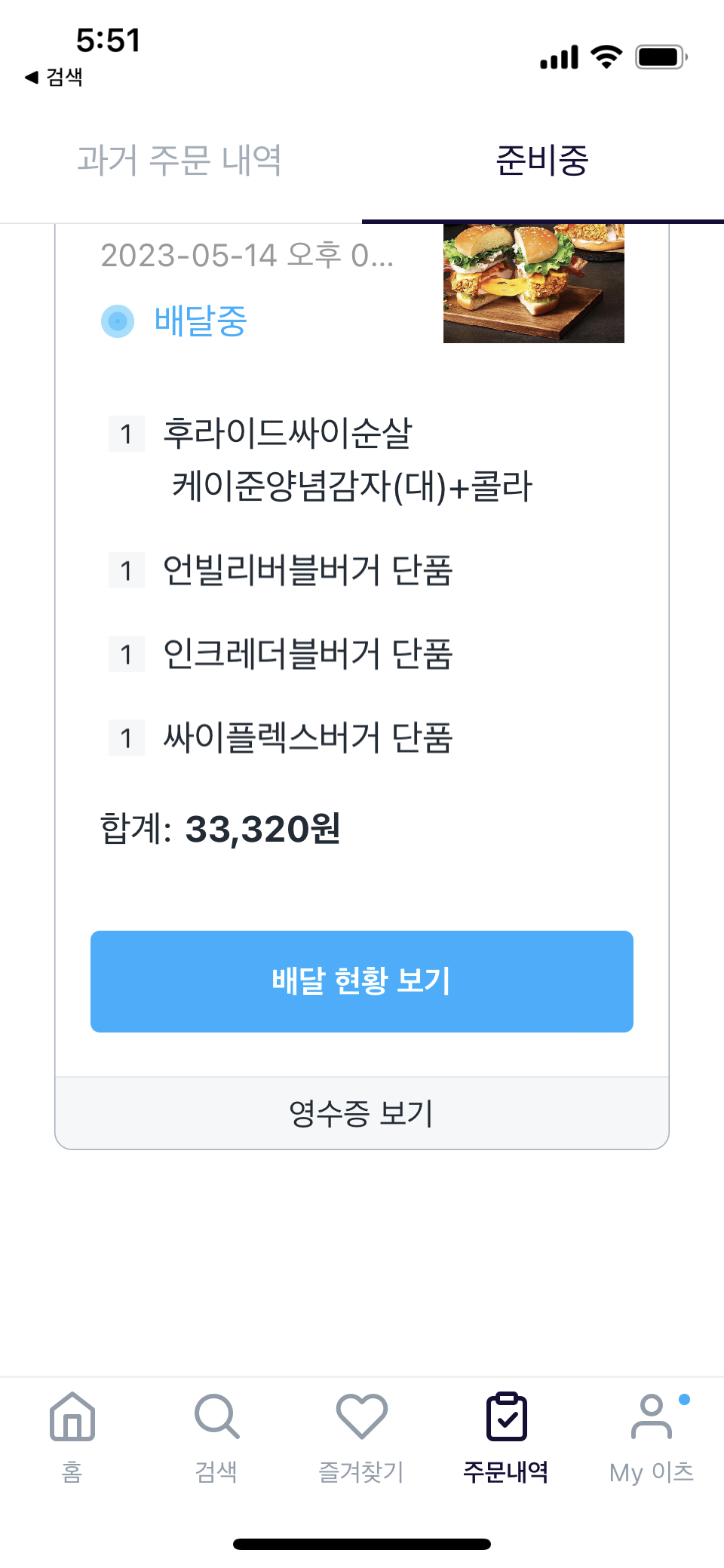Select 언빌리버블버거 단품 item
This screenshot has height=1568, width=724.
tap(308, 570)
